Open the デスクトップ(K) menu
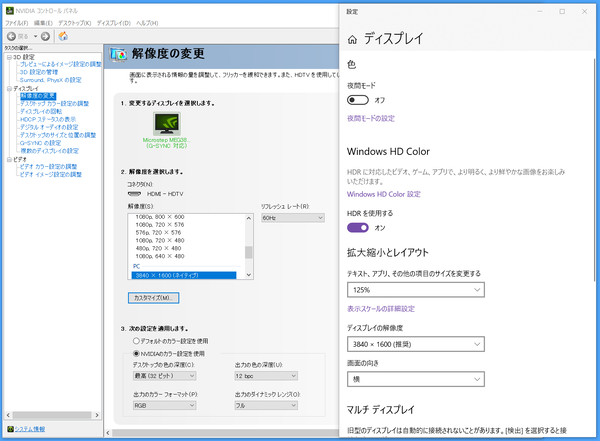 (x=75, y=23)
